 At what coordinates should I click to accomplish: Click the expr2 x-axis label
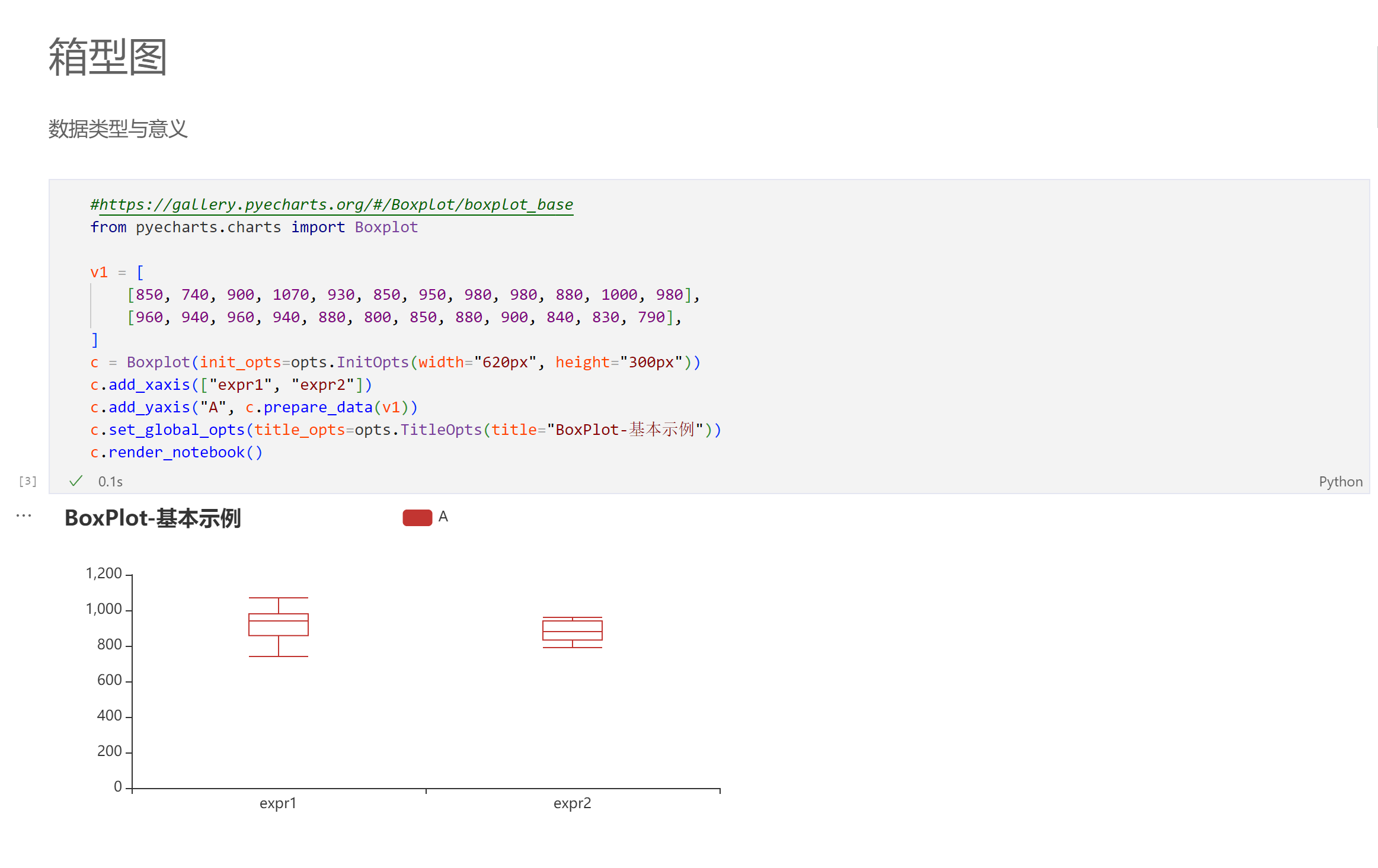[572, 803]
